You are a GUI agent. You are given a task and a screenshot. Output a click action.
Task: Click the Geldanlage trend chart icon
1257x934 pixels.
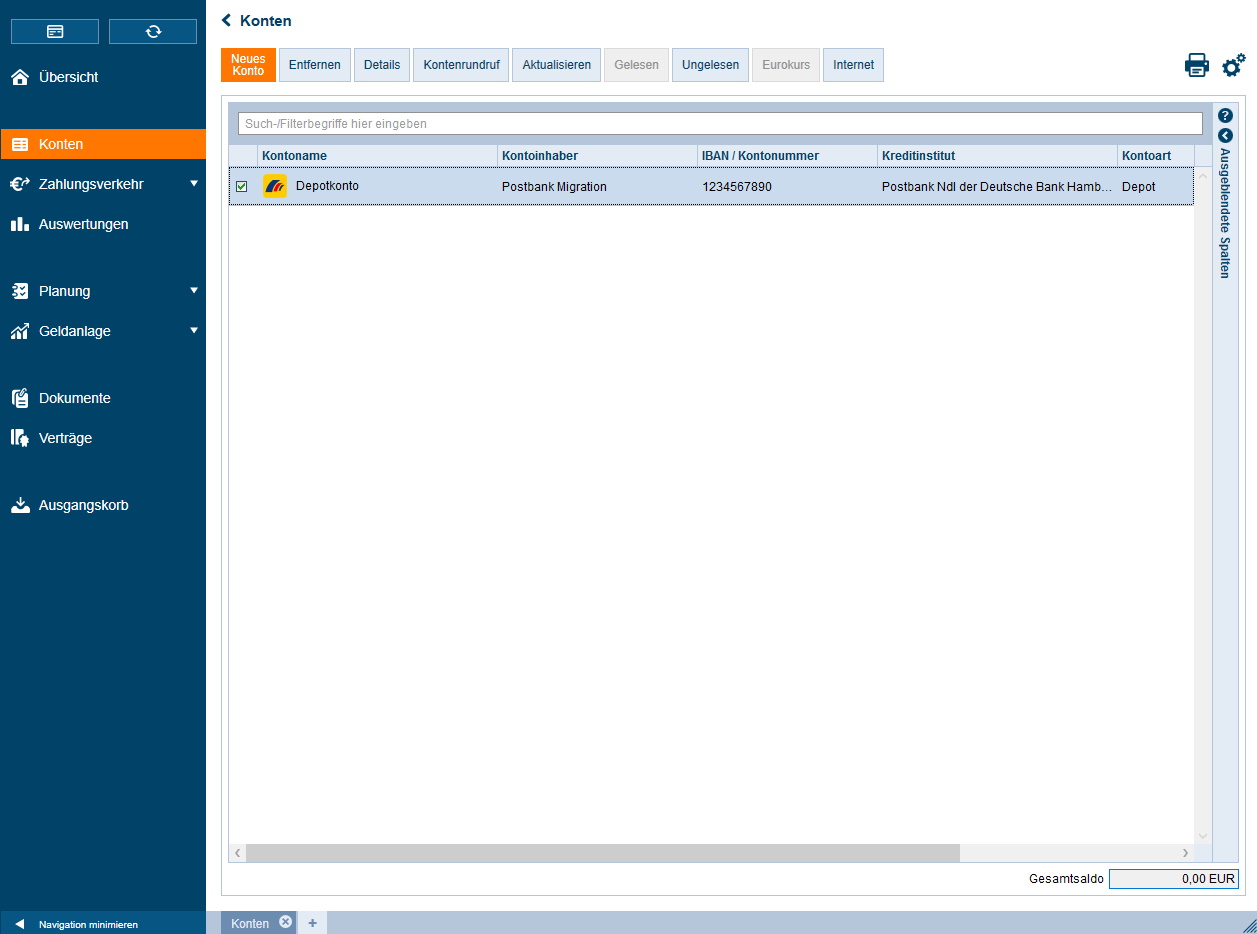(20, 331)
